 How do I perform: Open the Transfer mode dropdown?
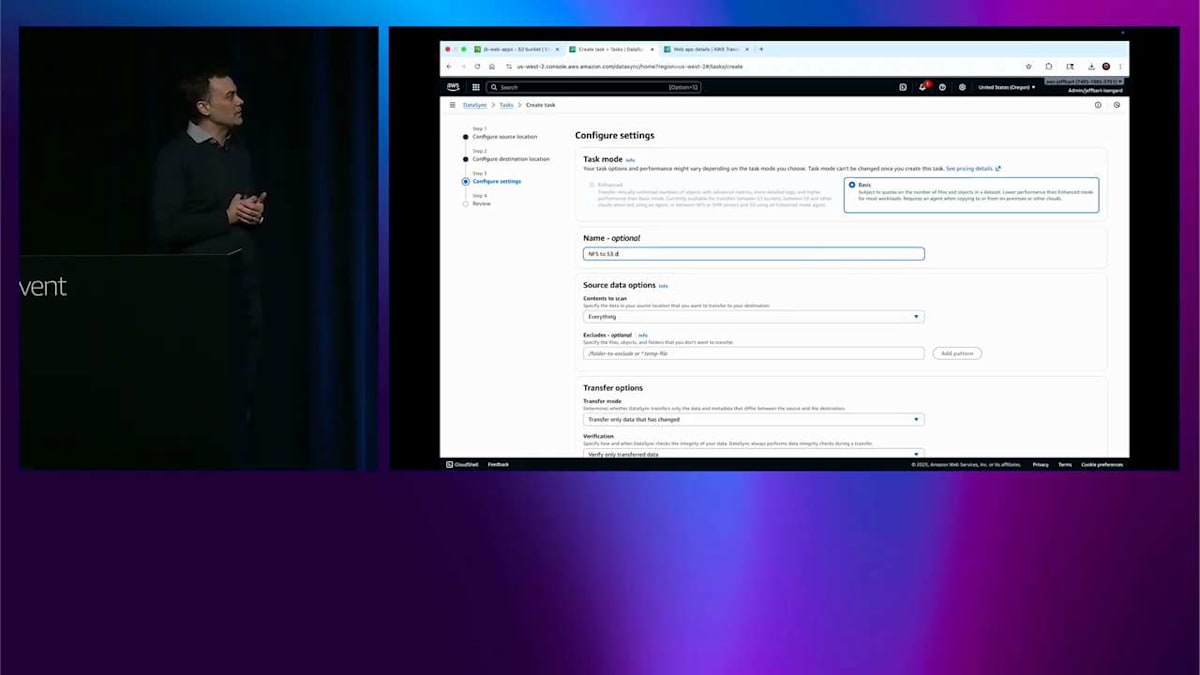pos(754,420)
